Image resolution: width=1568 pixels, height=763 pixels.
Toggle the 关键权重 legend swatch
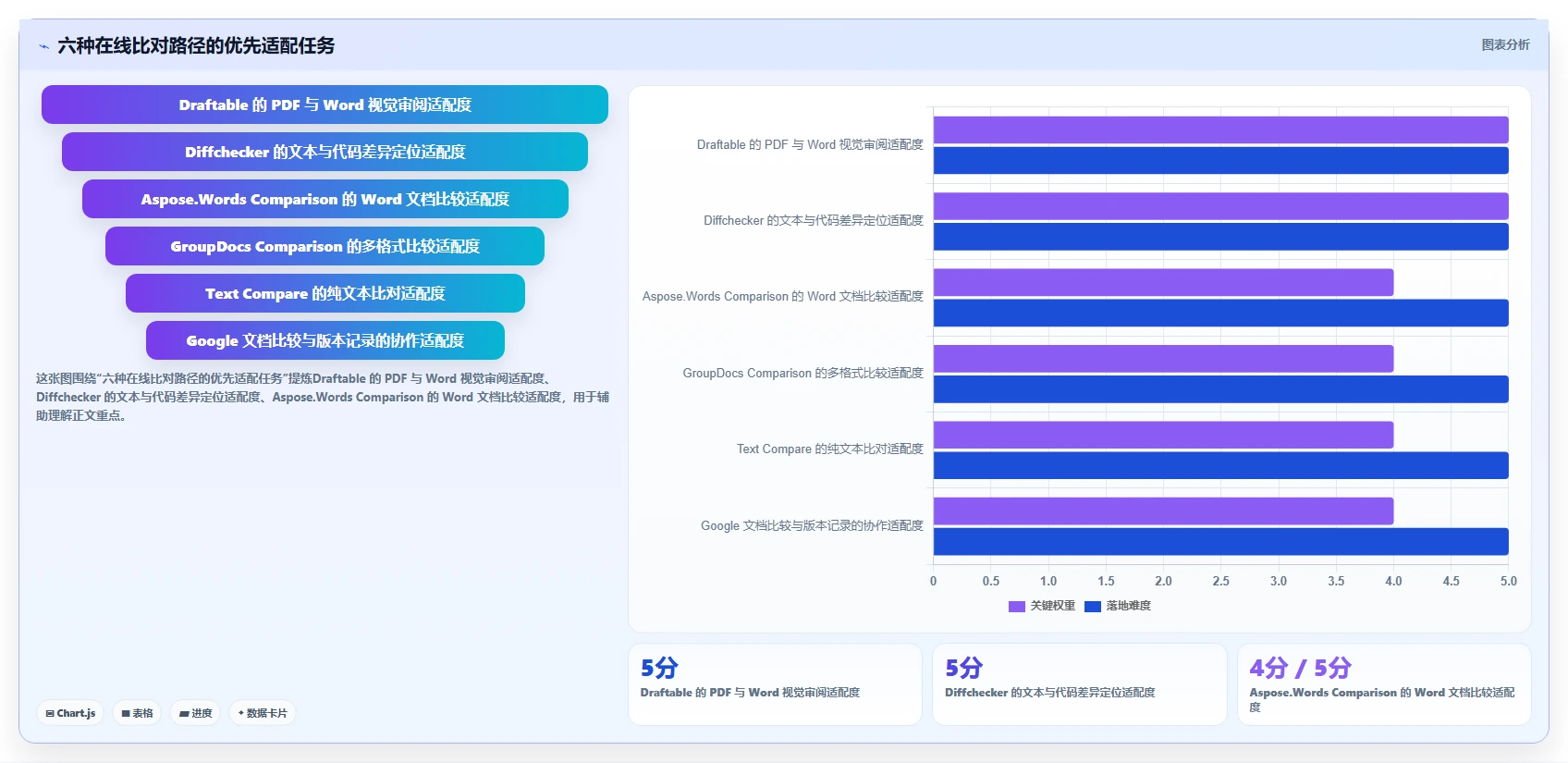tap(1017, 606)
